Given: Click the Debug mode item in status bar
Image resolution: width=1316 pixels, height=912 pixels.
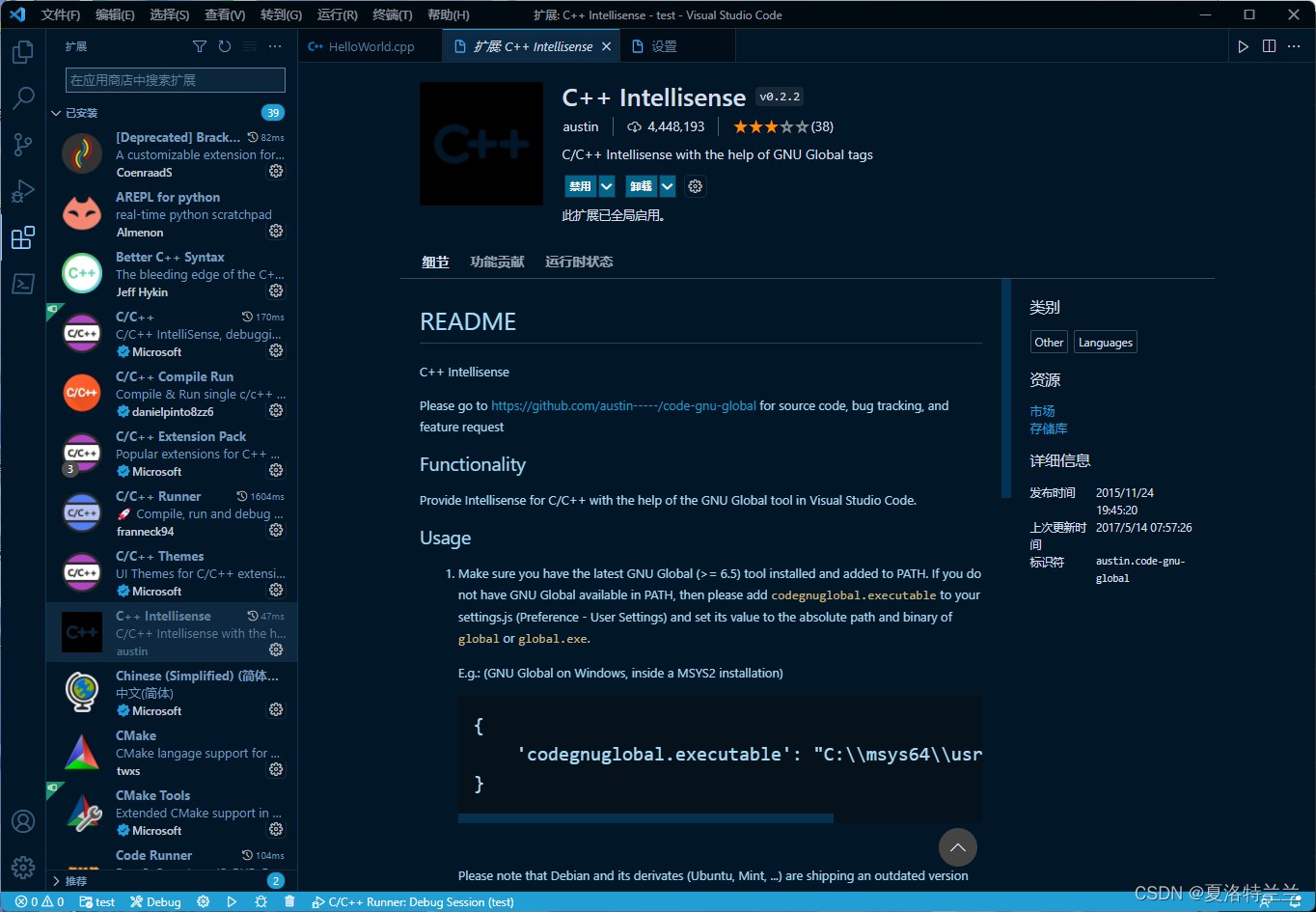Looking at the screenshot, I should click(156, 902).
